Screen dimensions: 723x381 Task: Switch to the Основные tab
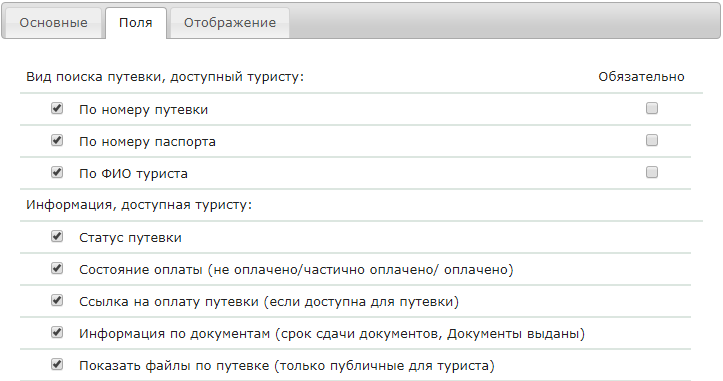click(x=53, y=23)
